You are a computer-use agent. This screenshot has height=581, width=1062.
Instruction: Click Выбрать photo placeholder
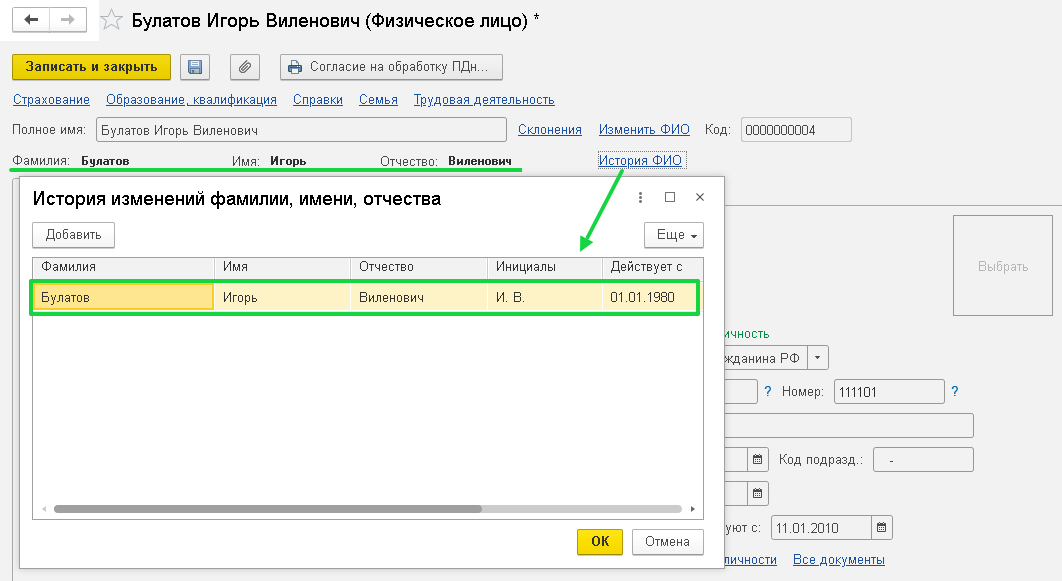click(1002, 266)
